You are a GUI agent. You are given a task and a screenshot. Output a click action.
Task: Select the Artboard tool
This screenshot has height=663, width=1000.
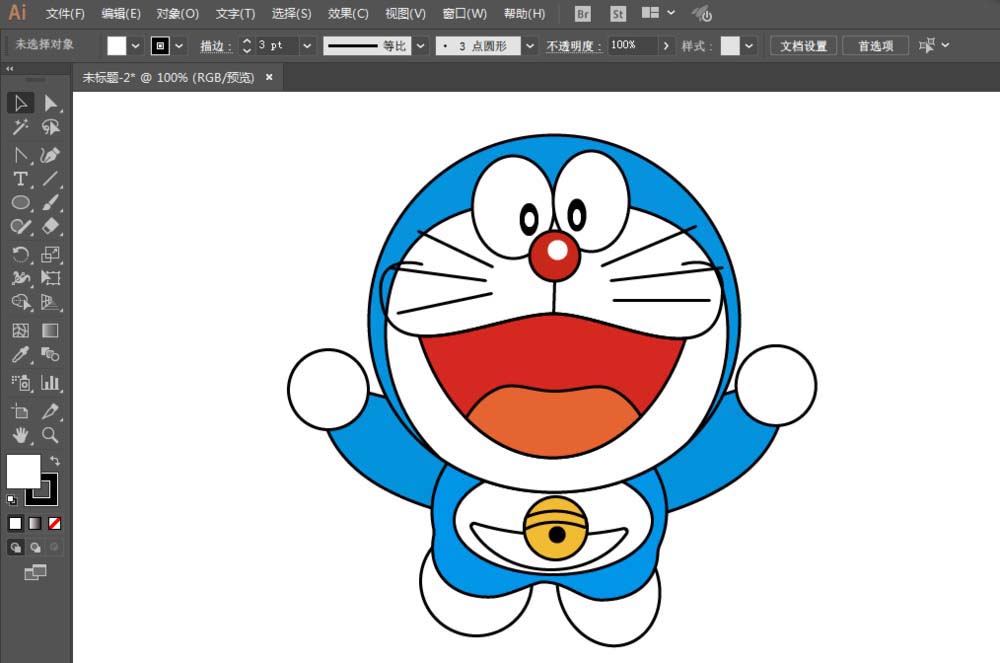[20, 411]
